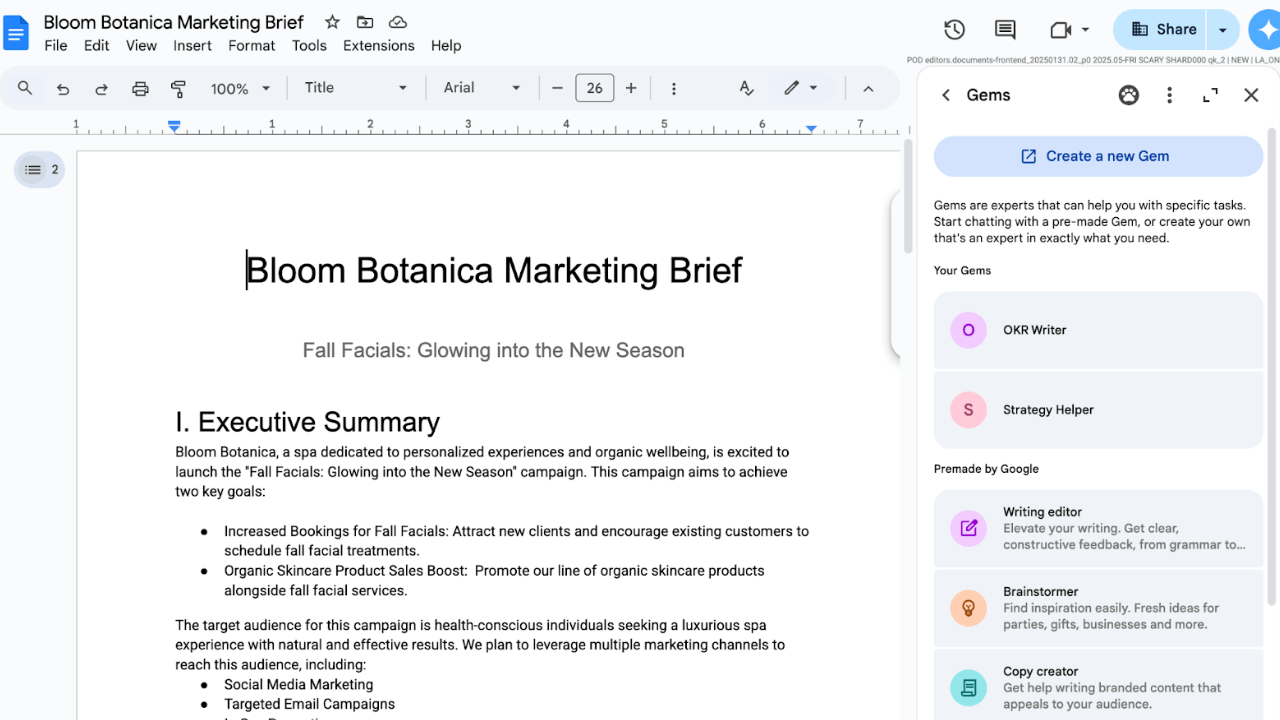
Task: Click the undo icon
Action: (62, 88)
